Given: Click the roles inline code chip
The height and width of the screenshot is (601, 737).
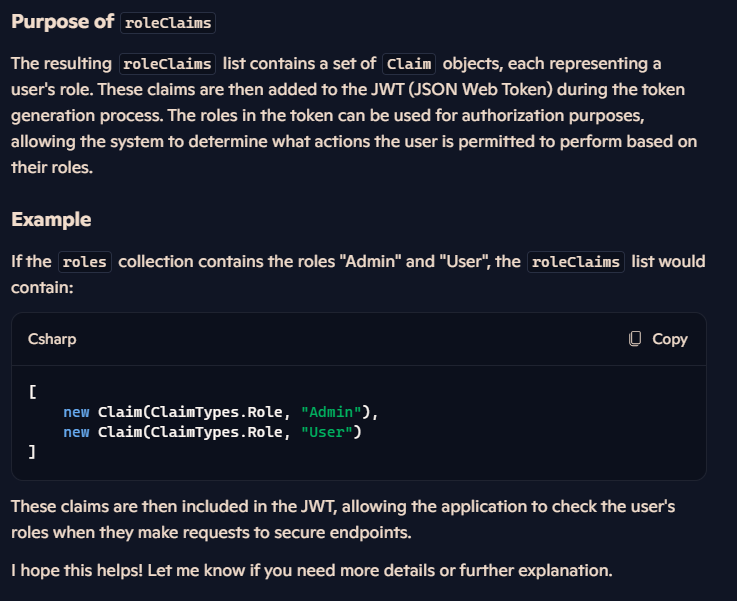Looking at the screenshot, I should [85, 262].
